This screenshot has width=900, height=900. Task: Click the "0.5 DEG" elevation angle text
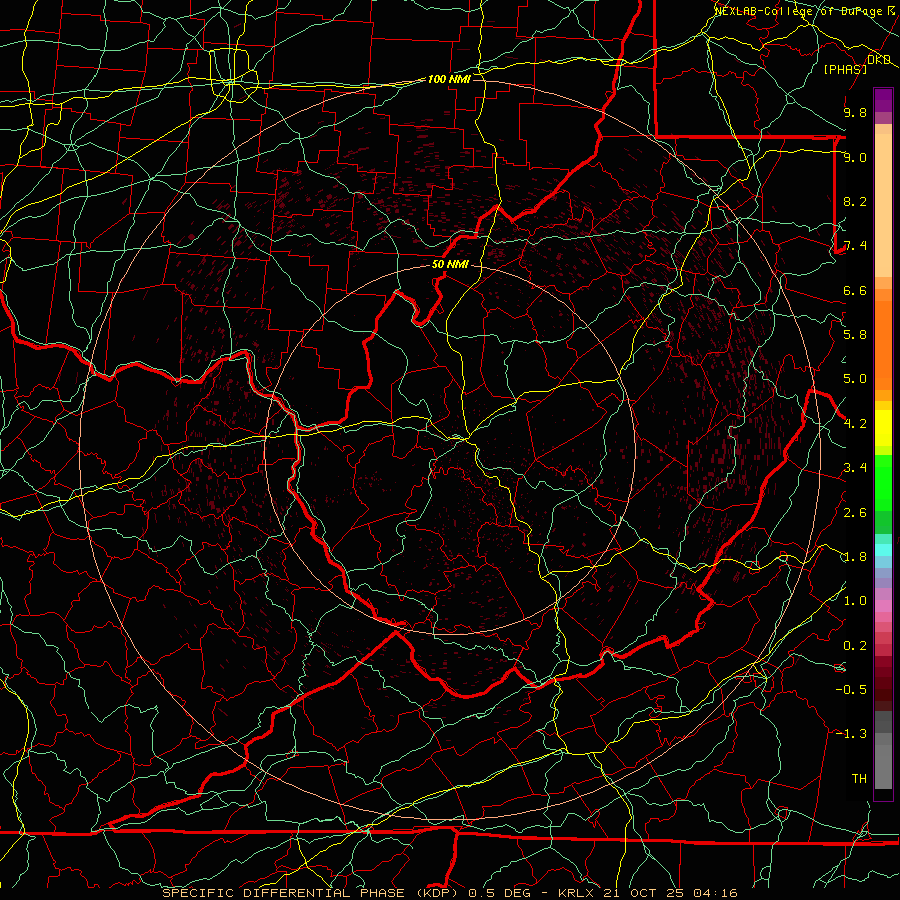tap(499, 893)
